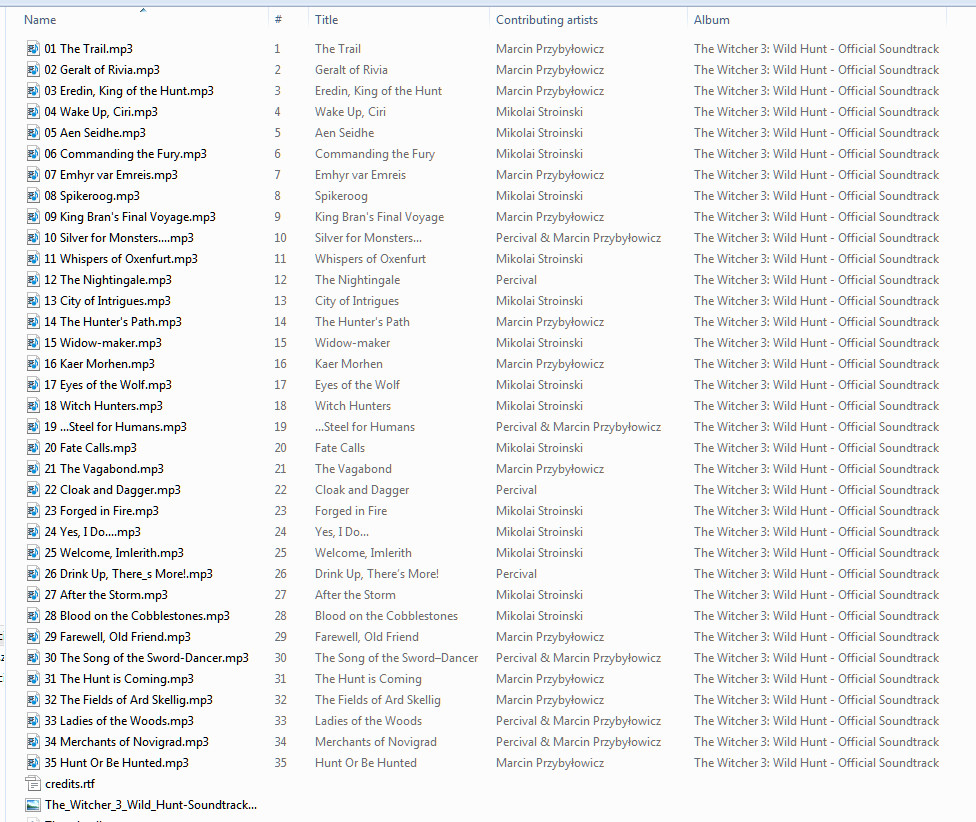Click the Title cell 'Kaer Morhen'
This screenshot has width=976, height=822.
click(349, 364)
